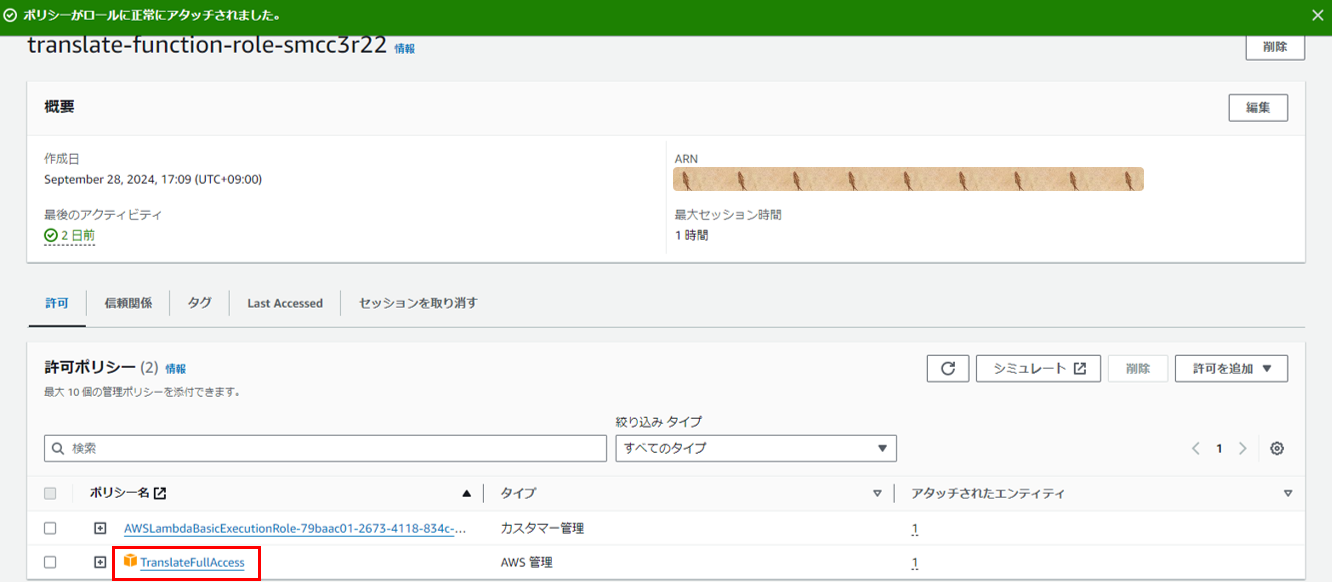
Task: Open the TranslateFullAccess policy link
Action: [x=192, y=562]
